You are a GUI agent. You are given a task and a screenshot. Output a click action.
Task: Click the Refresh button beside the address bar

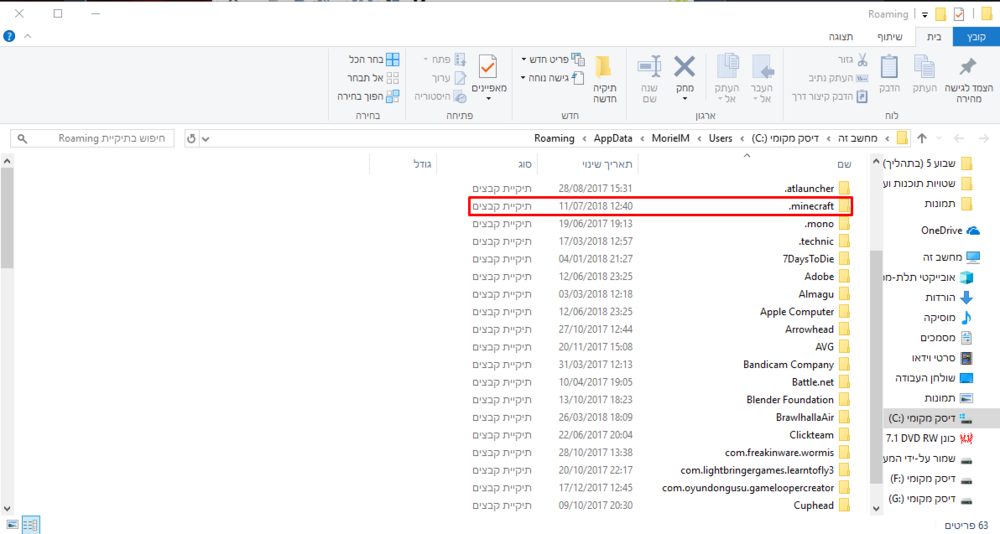[x=192, y=138]
